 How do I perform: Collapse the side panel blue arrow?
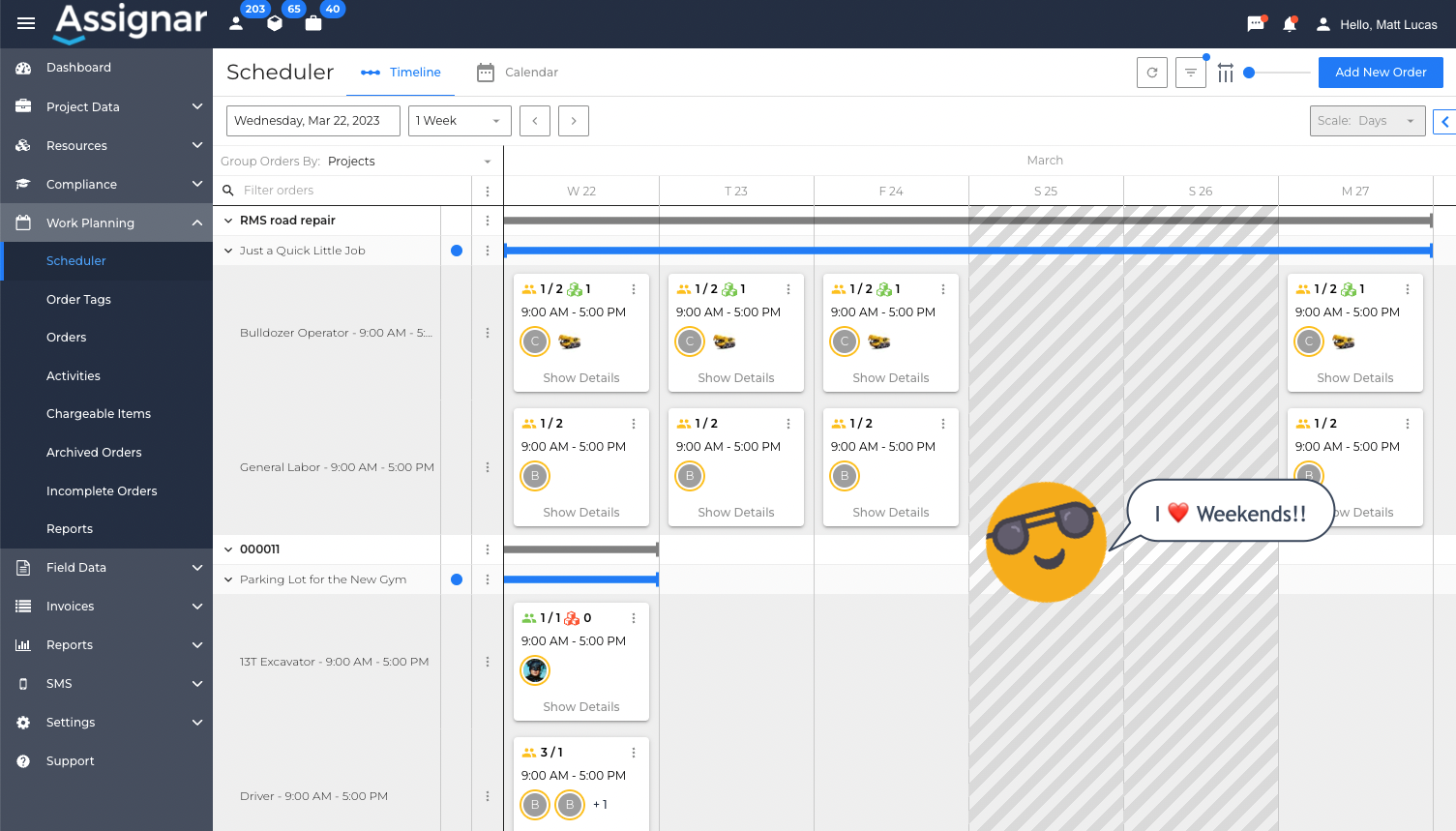[1445, 121]
